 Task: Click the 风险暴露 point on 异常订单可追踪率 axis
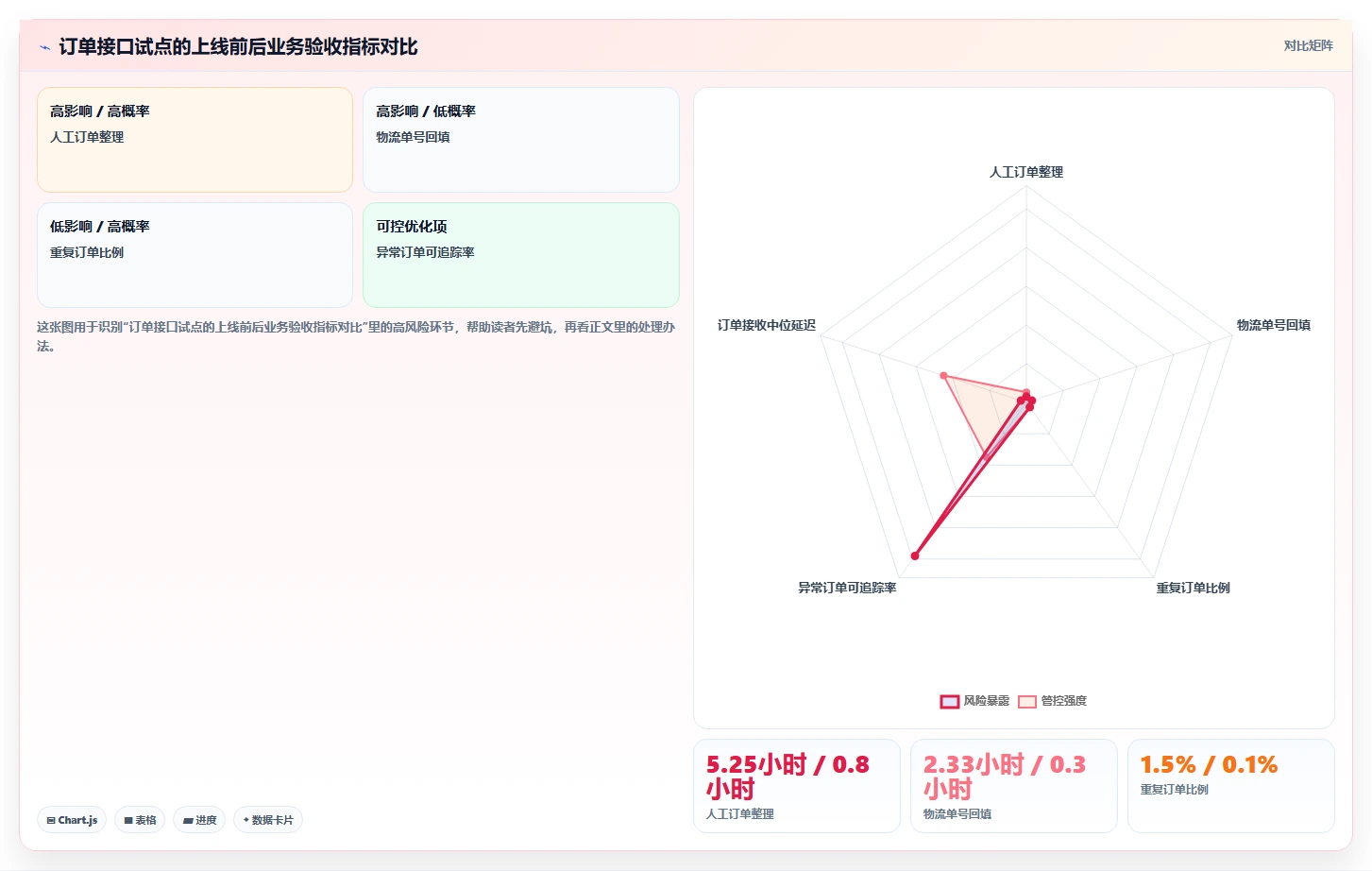point(915,555)
